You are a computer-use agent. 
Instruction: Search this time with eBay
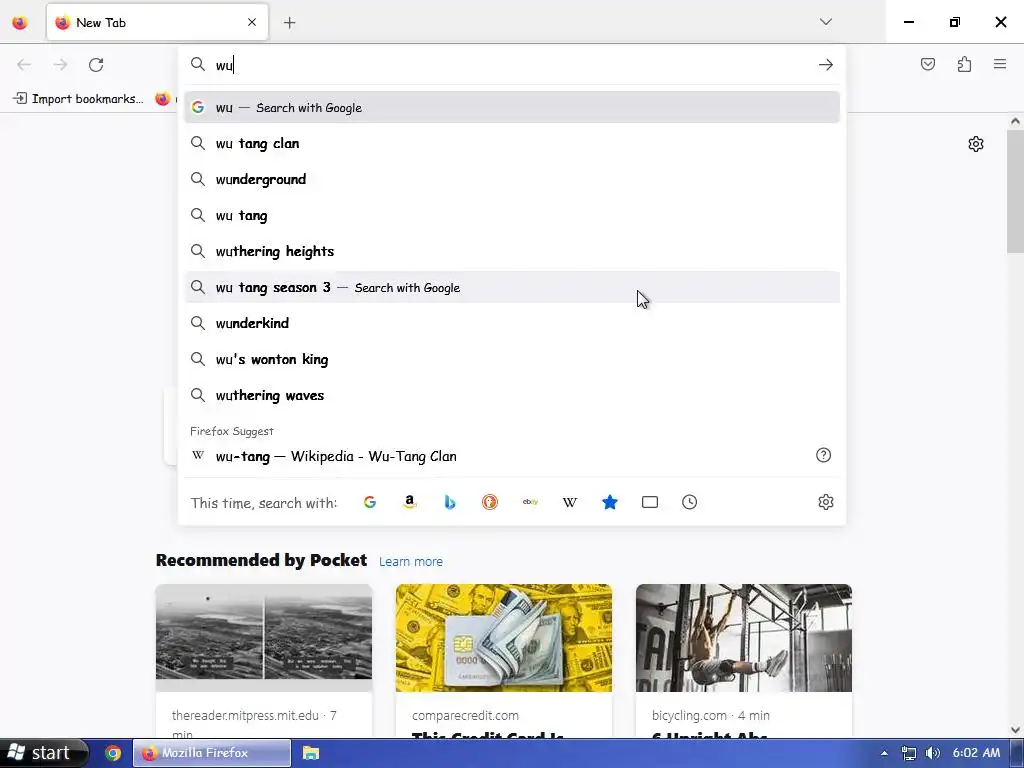click(530, 502)
